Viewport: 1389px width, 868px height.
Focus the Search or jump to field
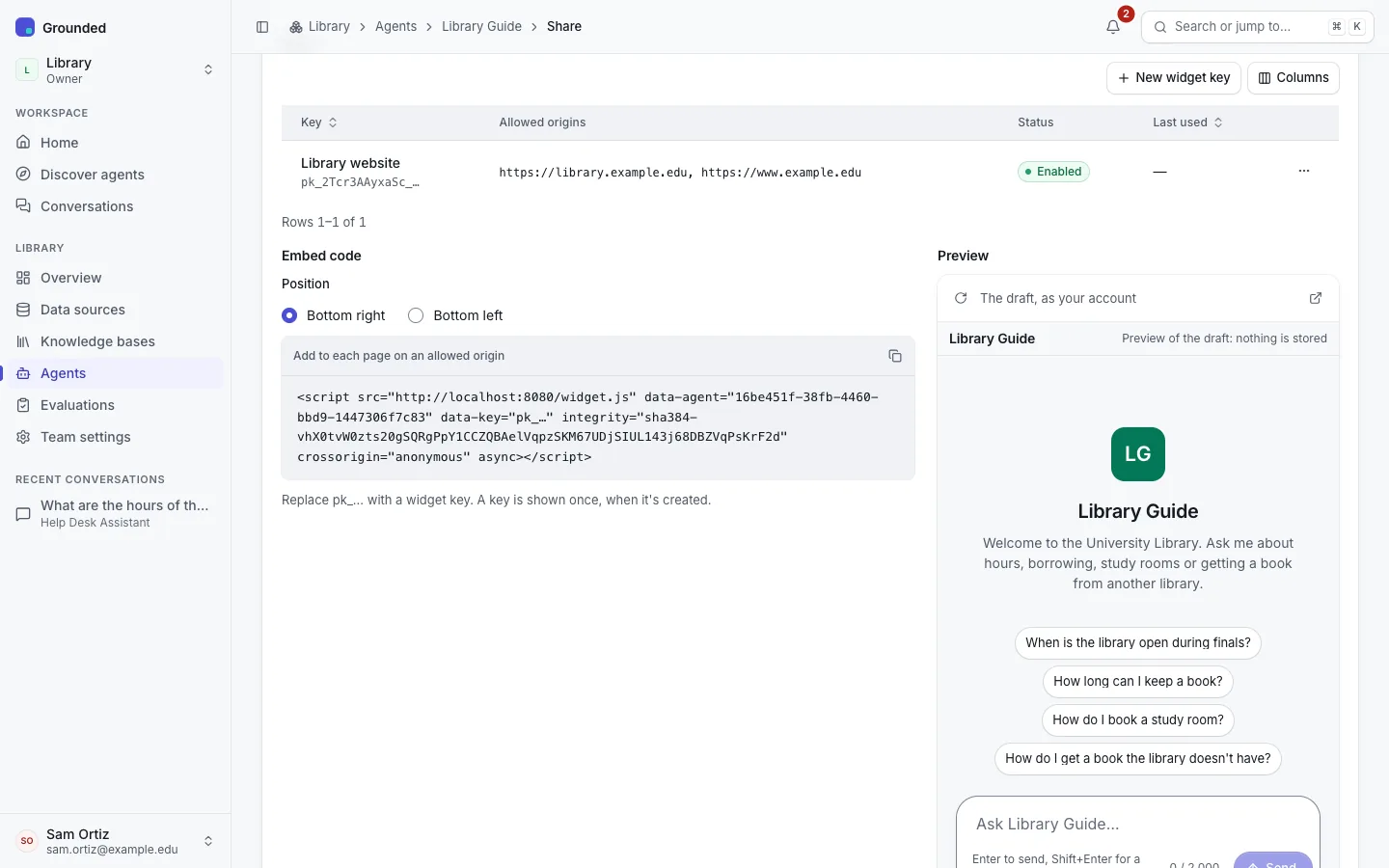1258,27
